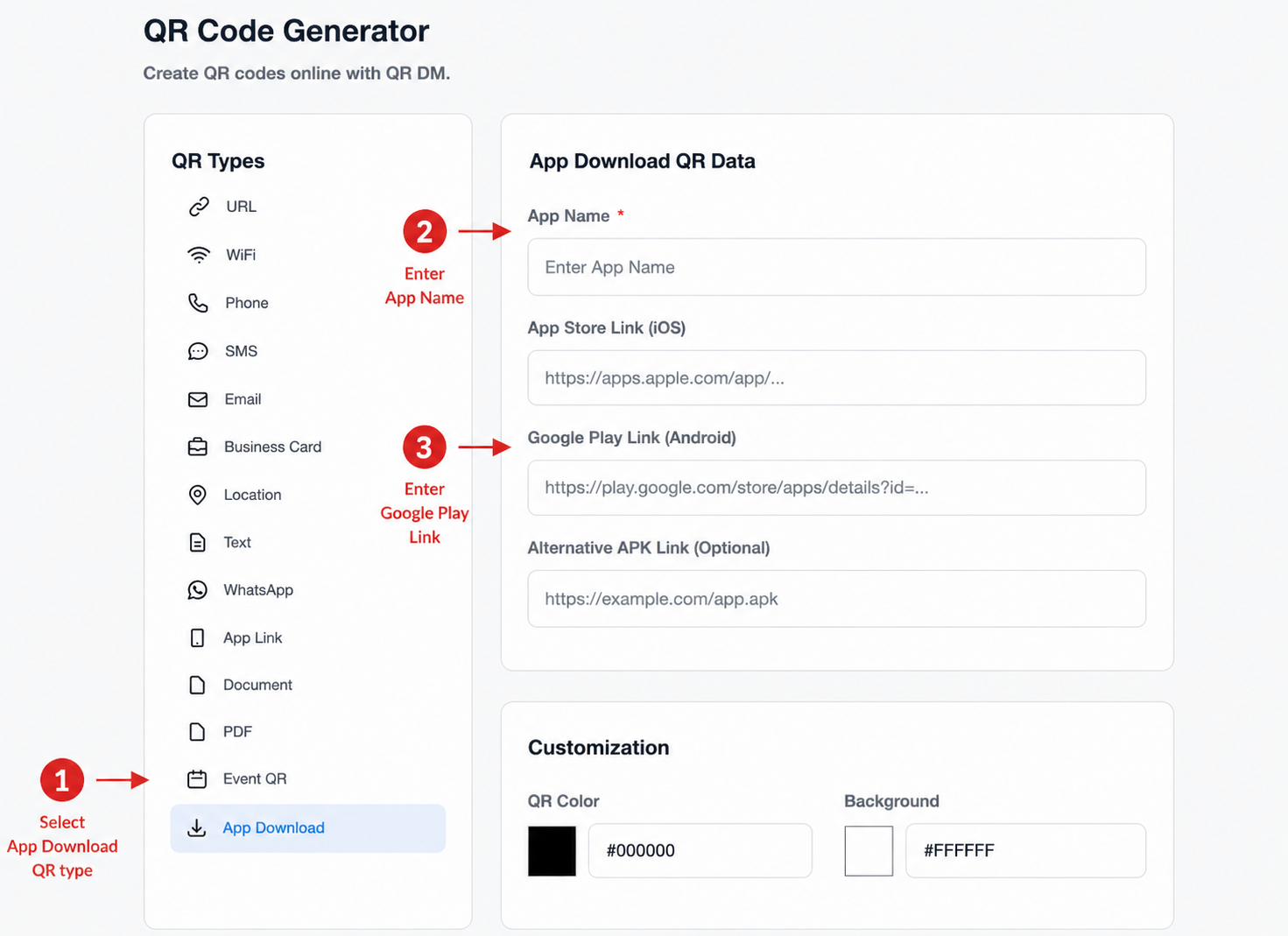The width and height of the screenshot is (1288, 936).
Task: Click the App Store Link (iOS) label
Action: [607, 328]
